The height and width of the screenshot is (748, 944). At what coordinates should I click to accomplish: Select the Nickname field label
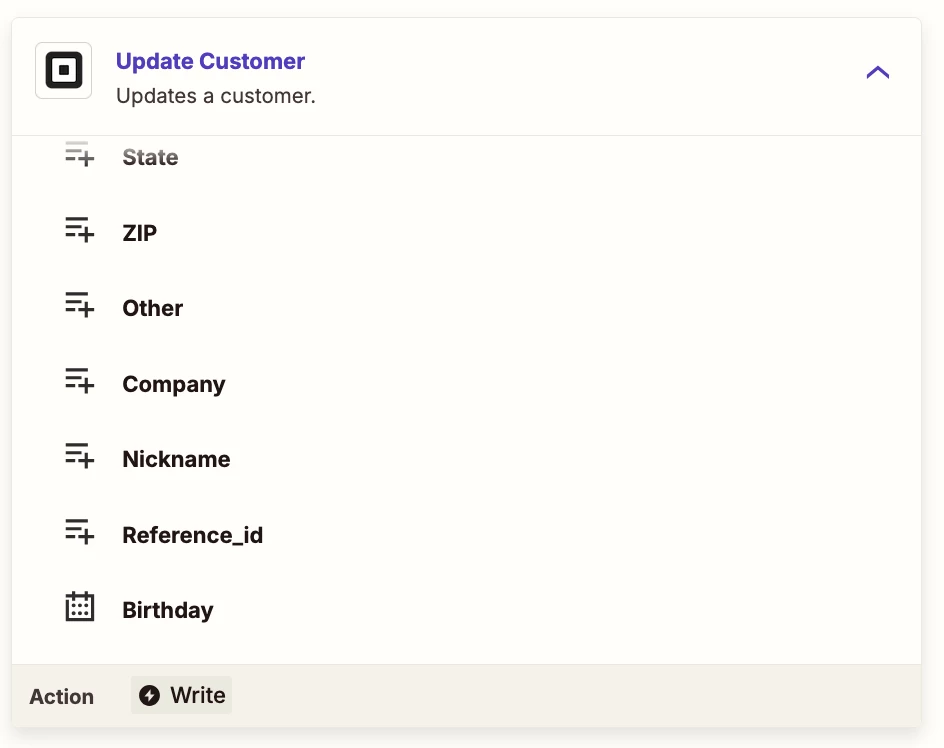(x=176, y=459)
